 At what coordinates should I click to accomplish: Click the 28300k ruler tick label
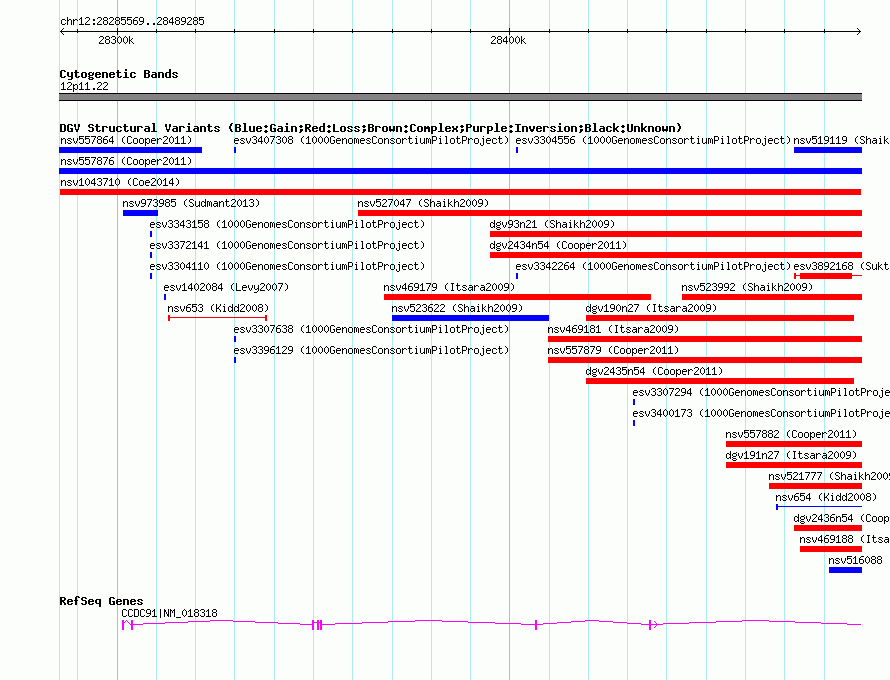click(116, 40)
